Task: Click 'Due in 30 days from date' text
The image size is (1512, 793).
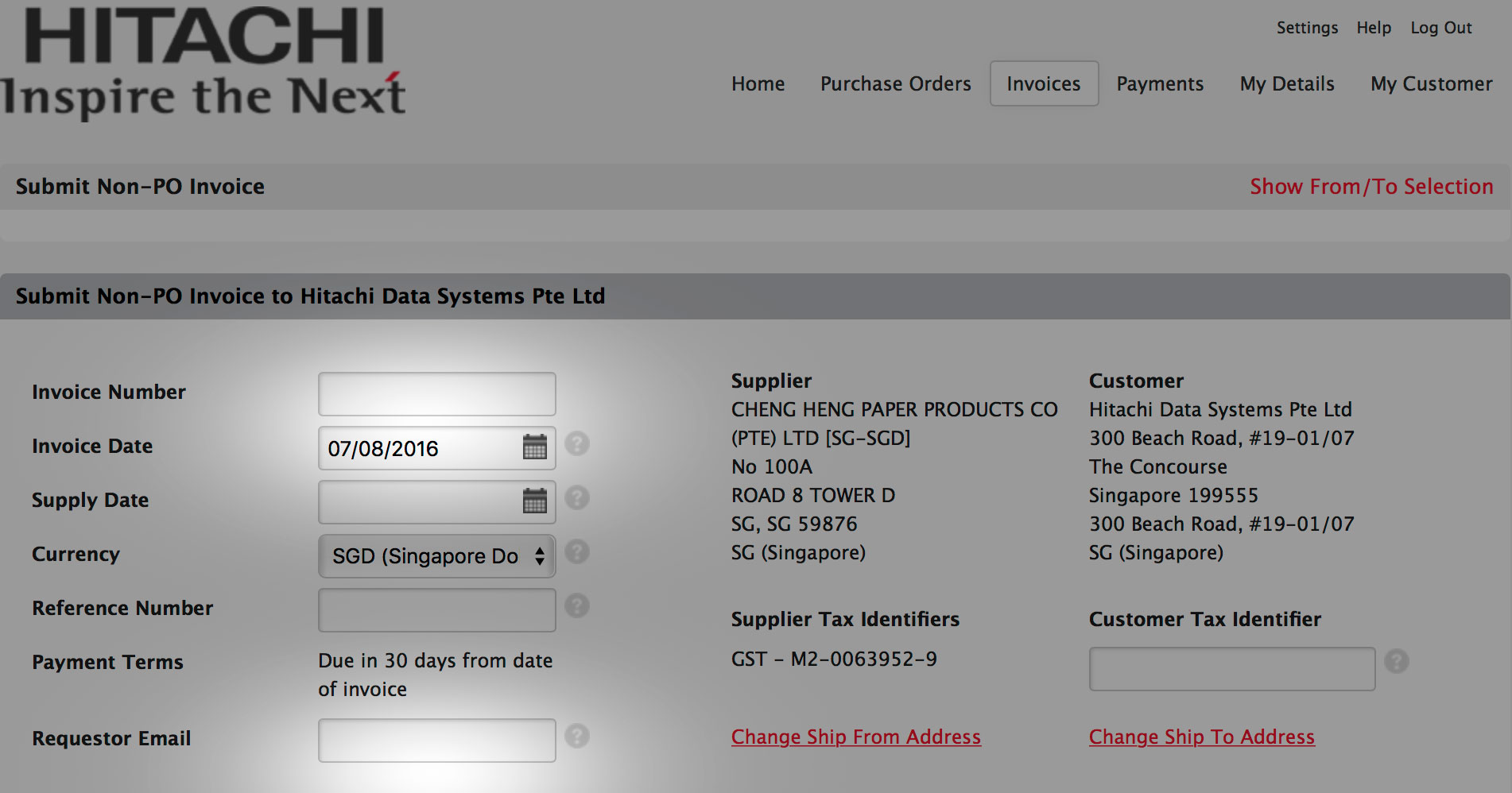Action: coord(436,660)
